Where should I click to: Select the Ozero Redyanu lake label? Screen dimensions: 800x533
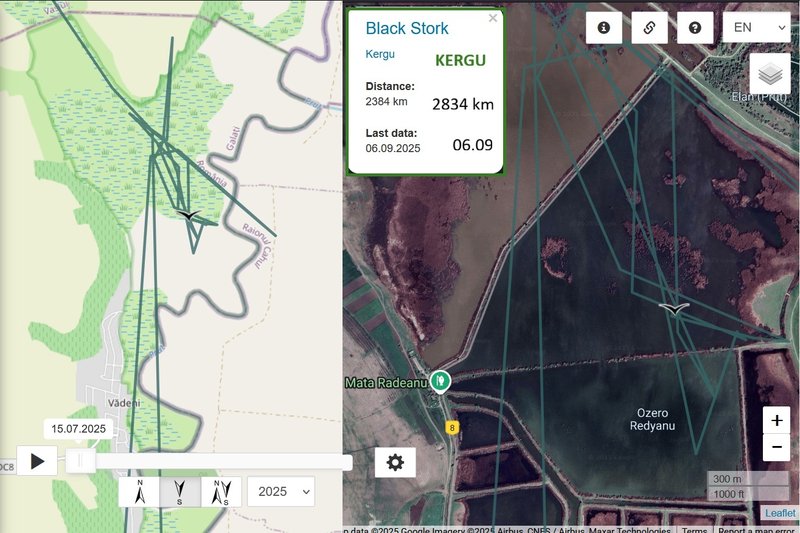pyautogui.click(x=653, y=419)
